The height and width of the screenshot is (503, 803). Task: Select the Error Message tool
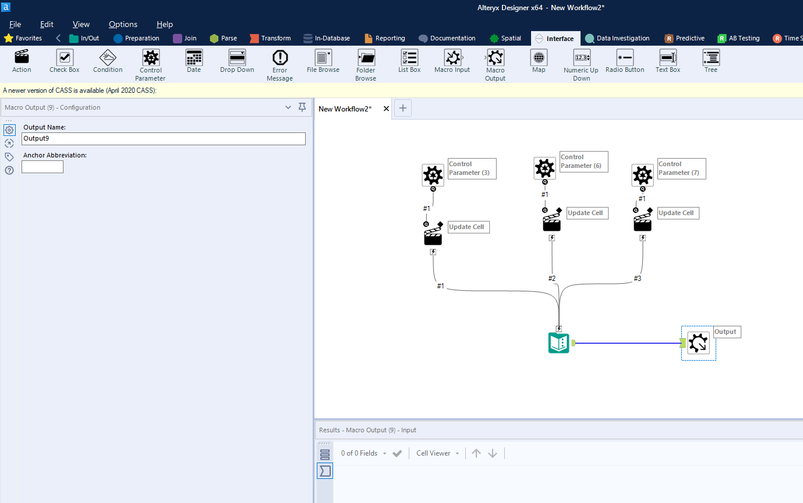click(280, 65)
